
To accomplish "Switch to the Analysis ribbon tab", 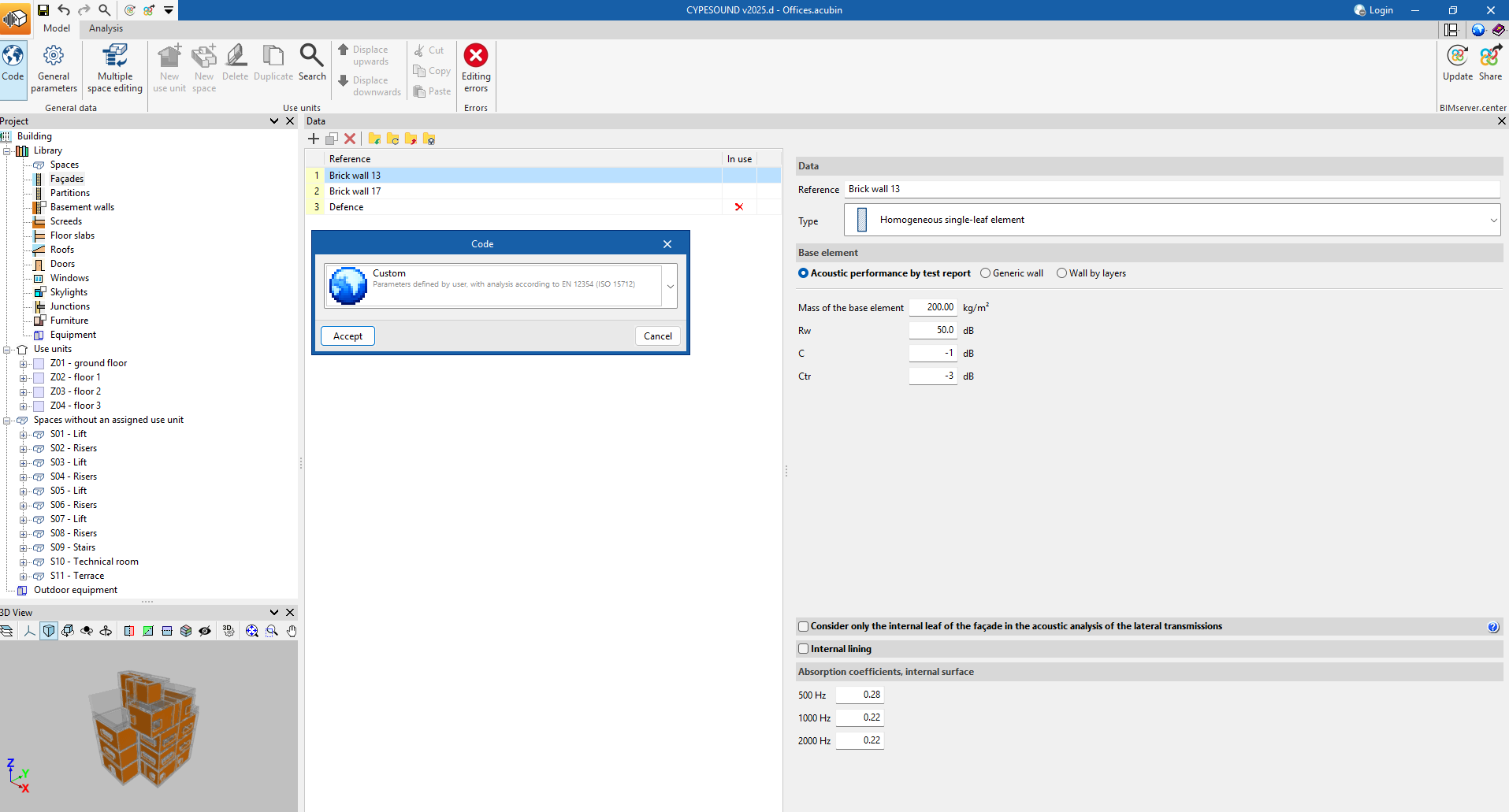I will tap(106, 28).
